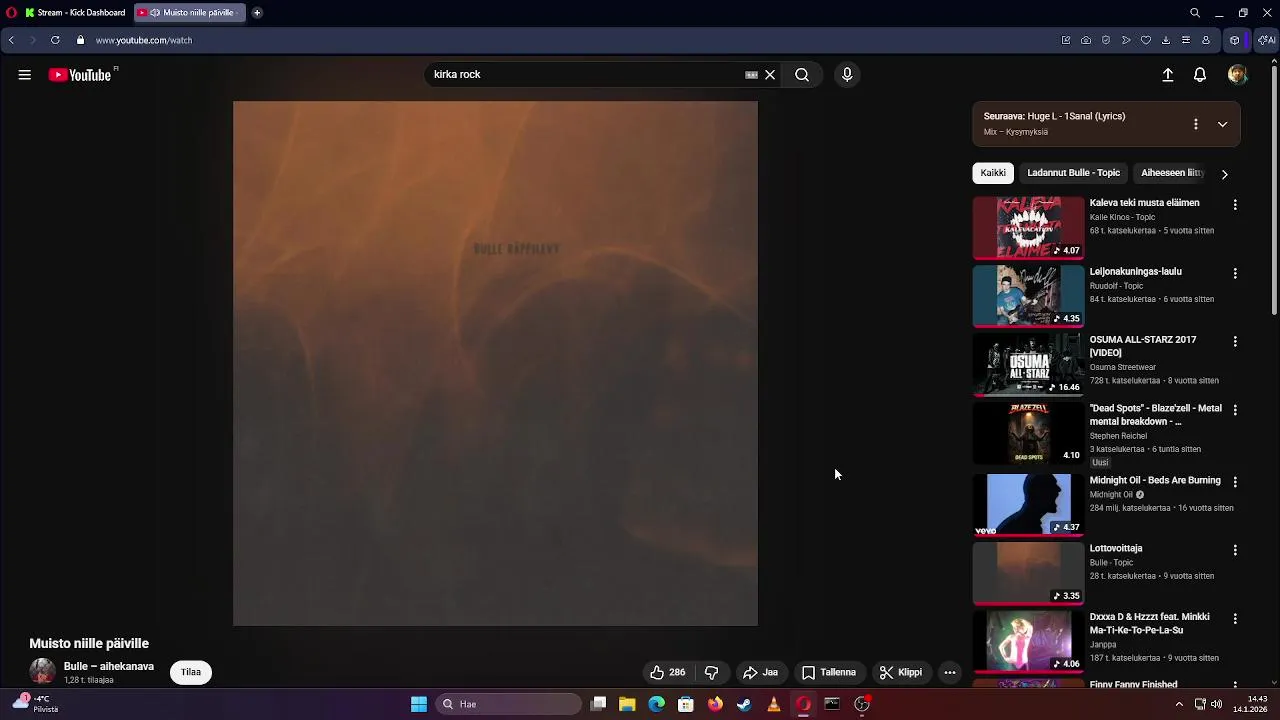Open Windows Start menu
Viewport: 1280px width, 720px height.
(419, 704)
